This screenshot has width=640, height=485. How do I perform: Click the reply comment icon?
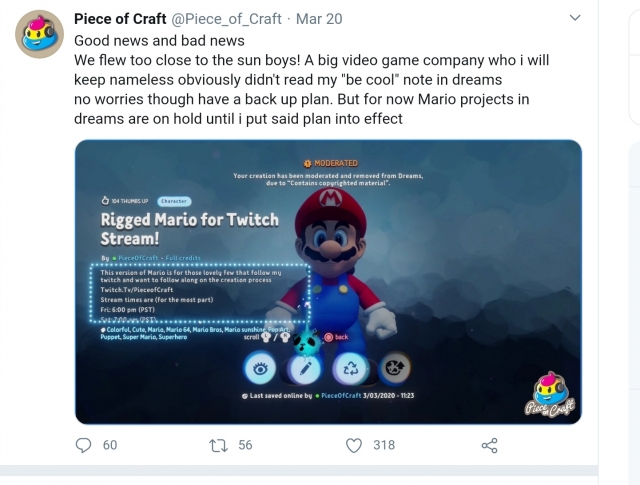(x=84, y=445)
